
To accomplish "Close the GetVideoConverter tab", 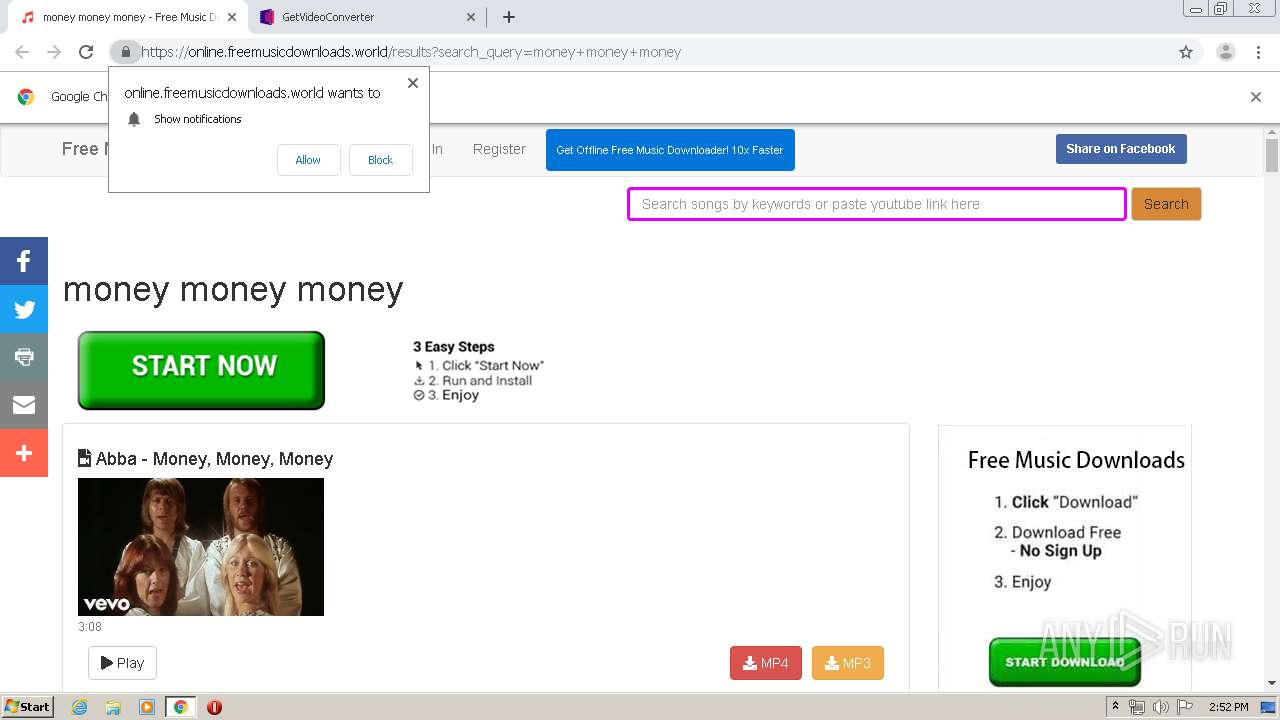I will click(x=472, y=17).
